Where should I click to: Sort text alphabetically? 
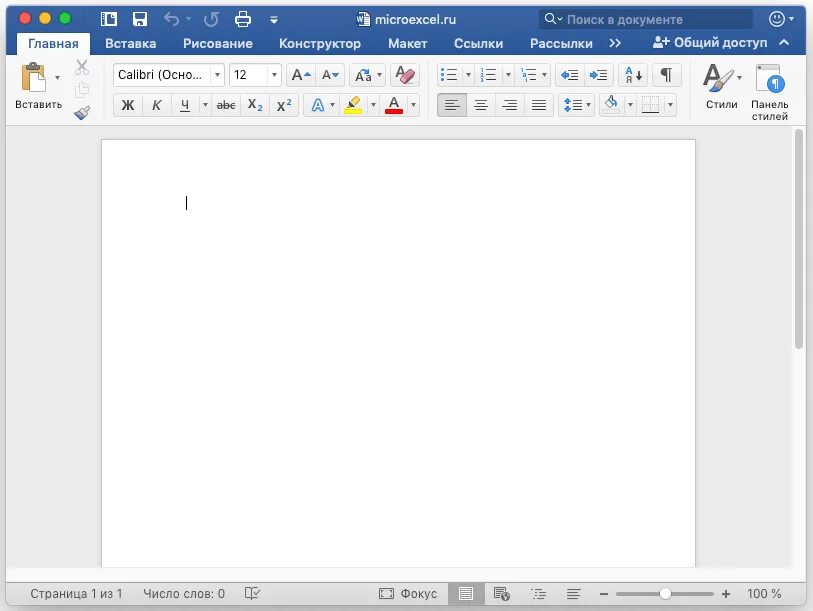pos(633,75)
